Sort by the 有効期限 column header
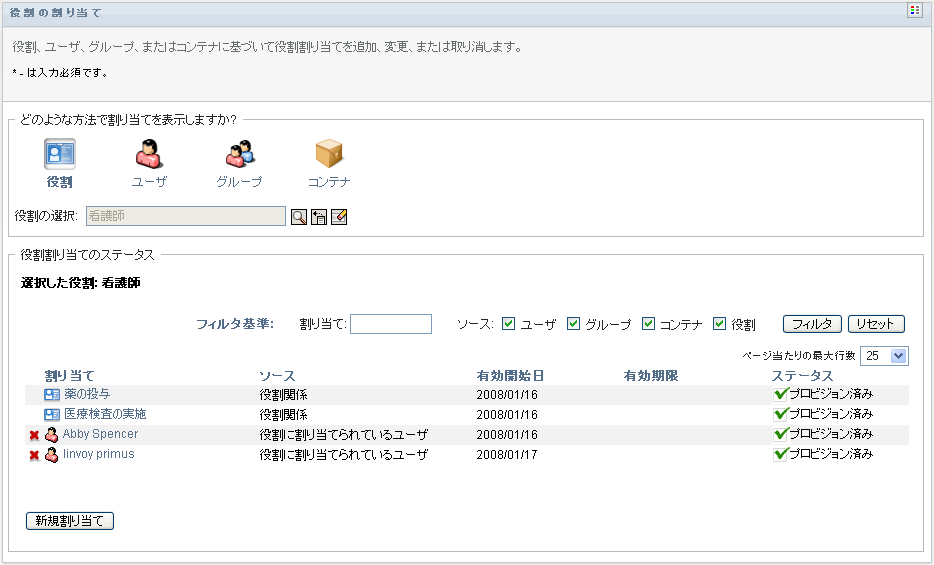The height and width of the screenshot is (565, 934). tap(650, 376)
